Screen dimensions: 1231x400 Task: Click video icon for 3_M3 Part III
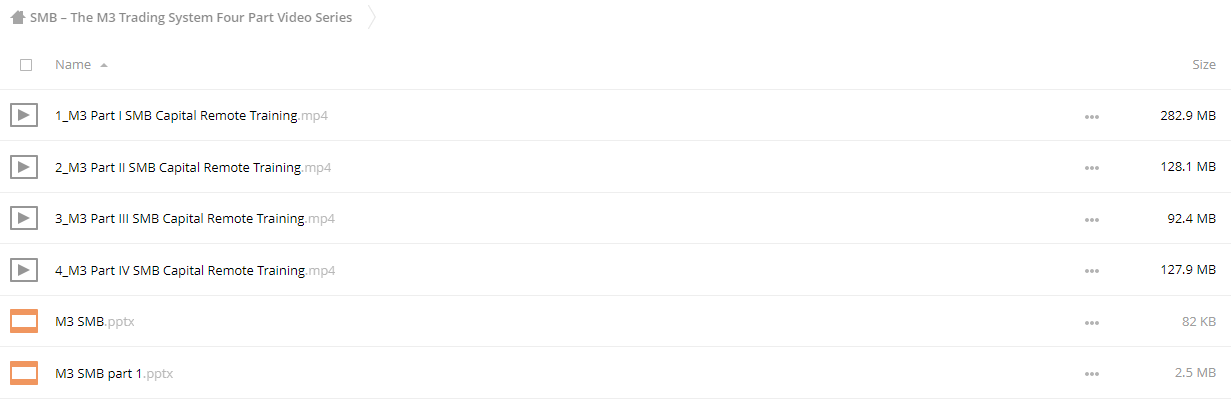(24, 218)
